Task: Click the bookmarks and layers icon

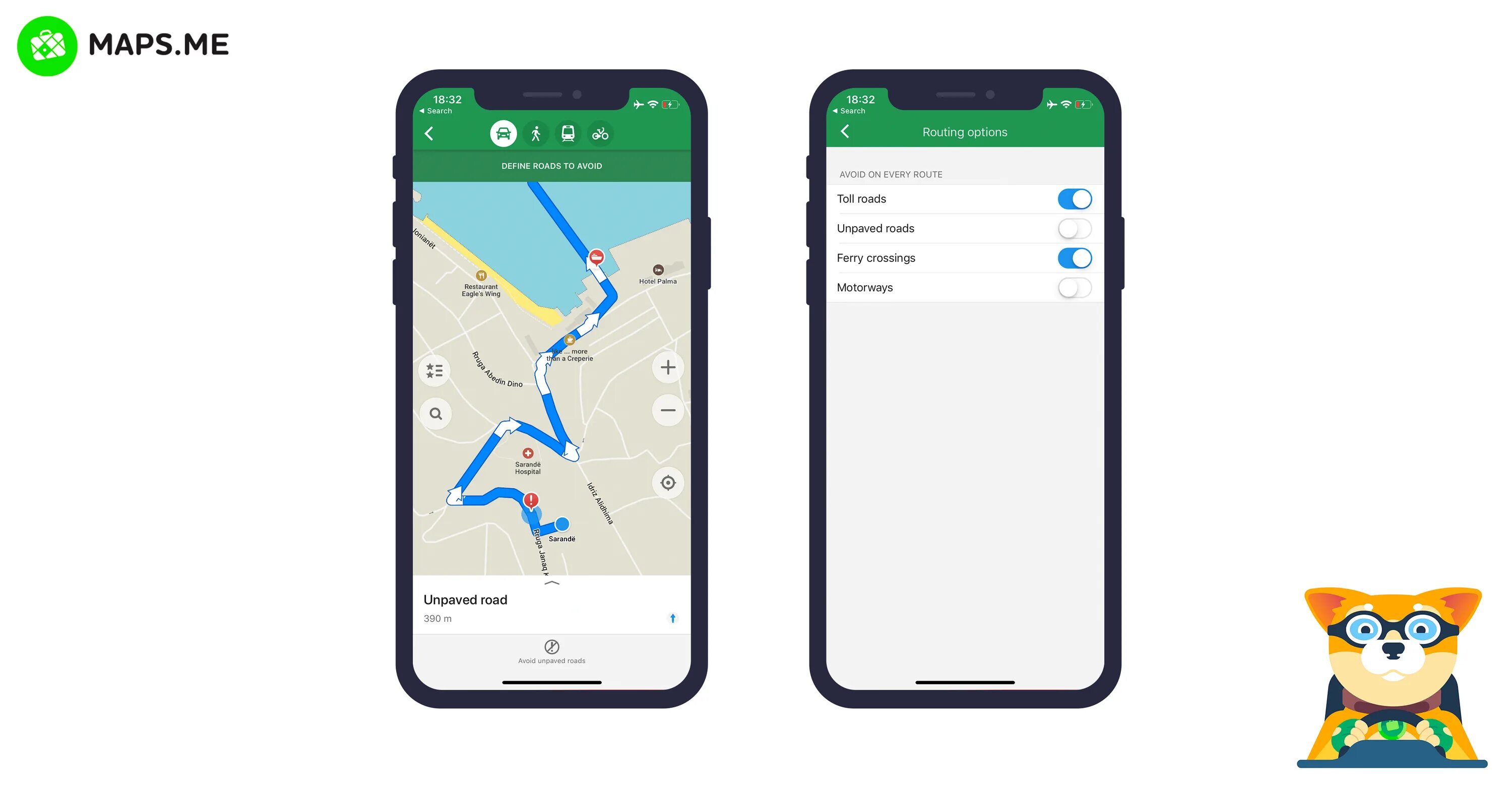Action: [x=436, y=367]
